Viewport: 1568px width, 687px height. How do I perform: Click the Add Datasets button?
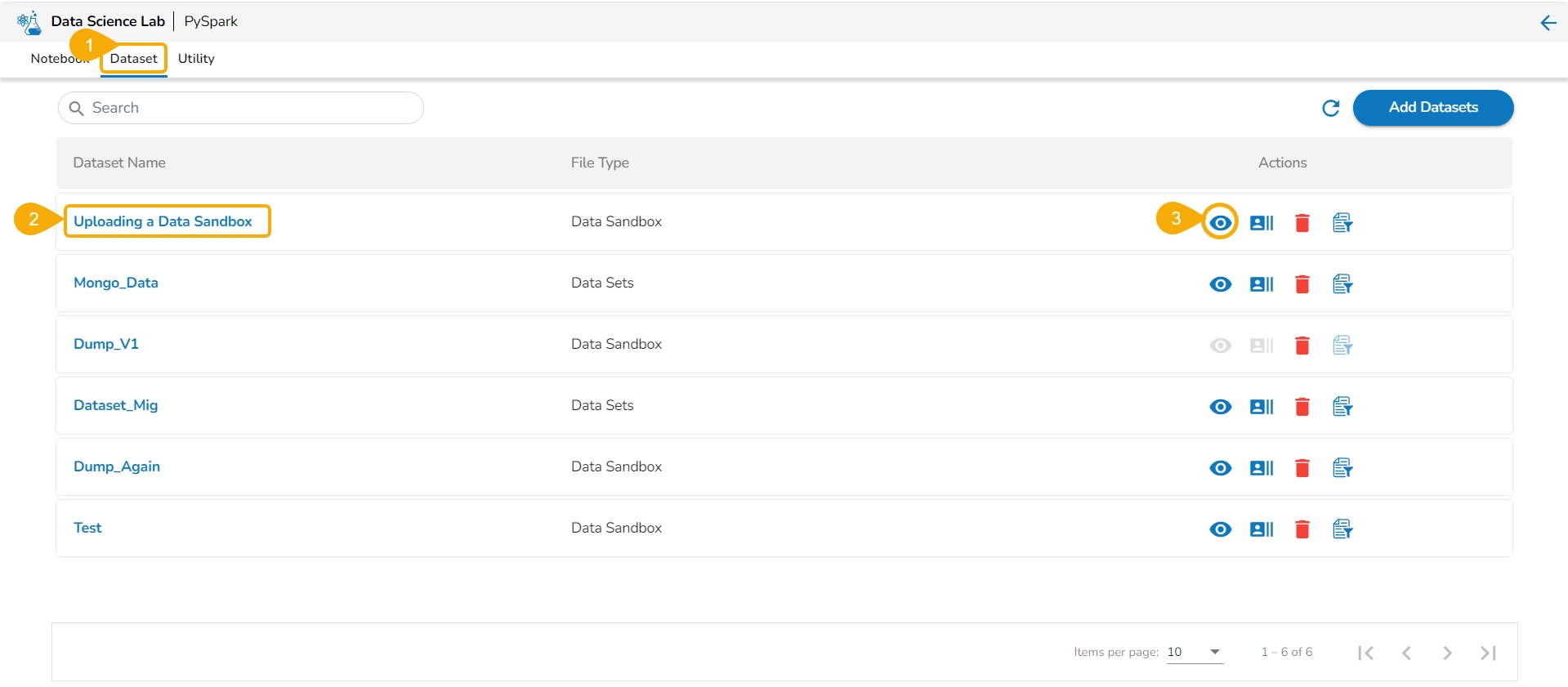click(x=1432, y=108)
